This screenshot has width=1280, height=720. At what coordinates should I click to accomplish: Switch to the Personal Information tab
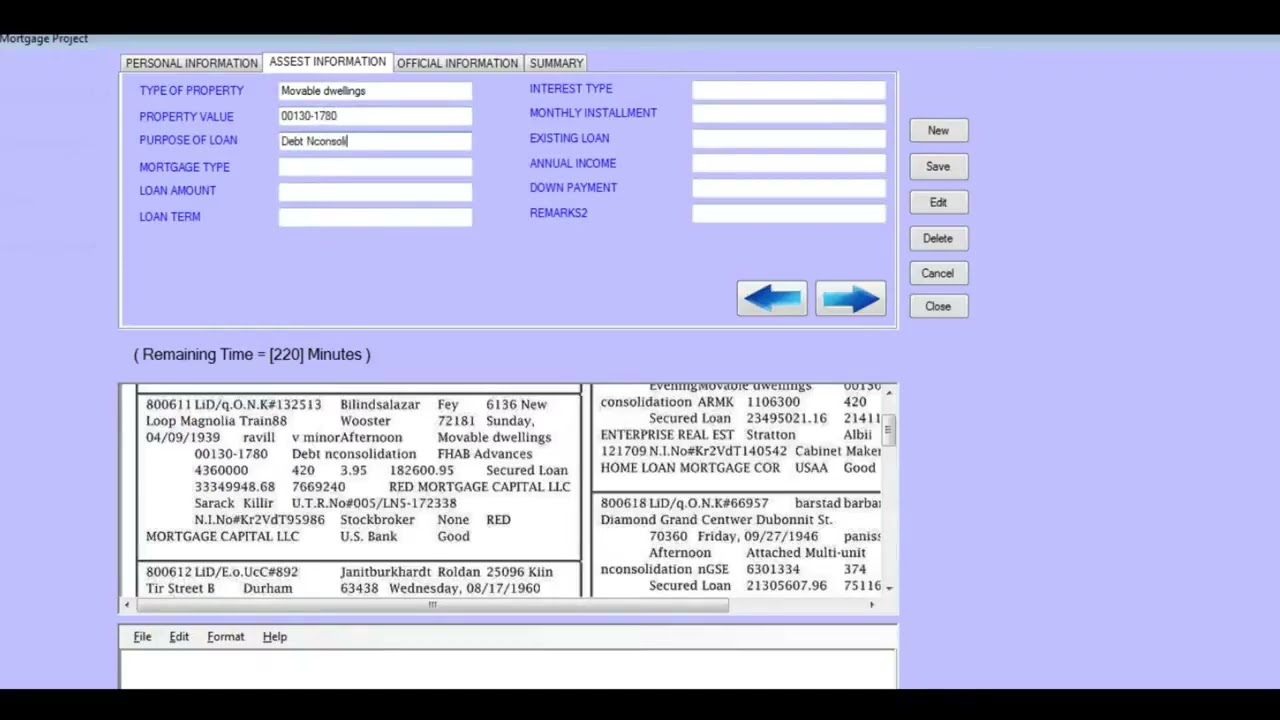point(191,63)
